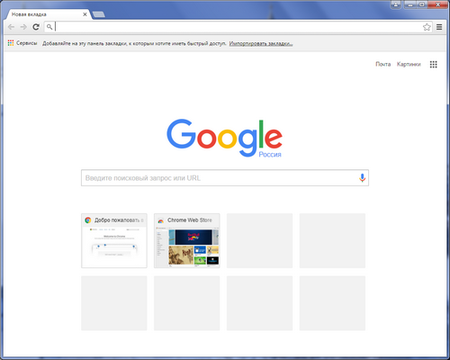Click the Chrome user profile button in title bar
450x360 pixels.
(396, 4)
